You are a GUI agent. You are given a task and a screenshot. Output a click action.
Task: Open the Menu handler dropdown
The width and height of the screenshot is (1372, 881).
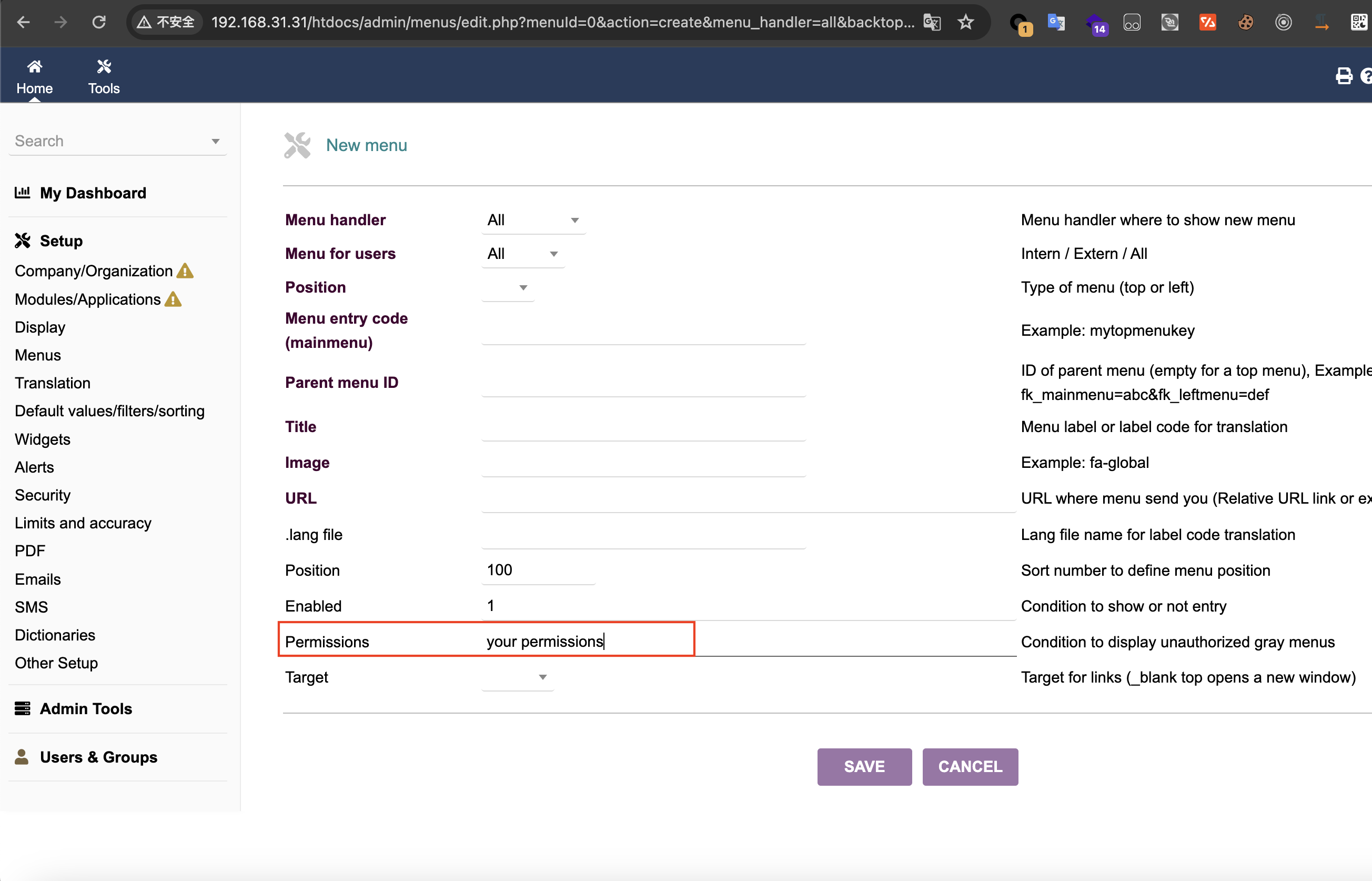click(533, 220)
